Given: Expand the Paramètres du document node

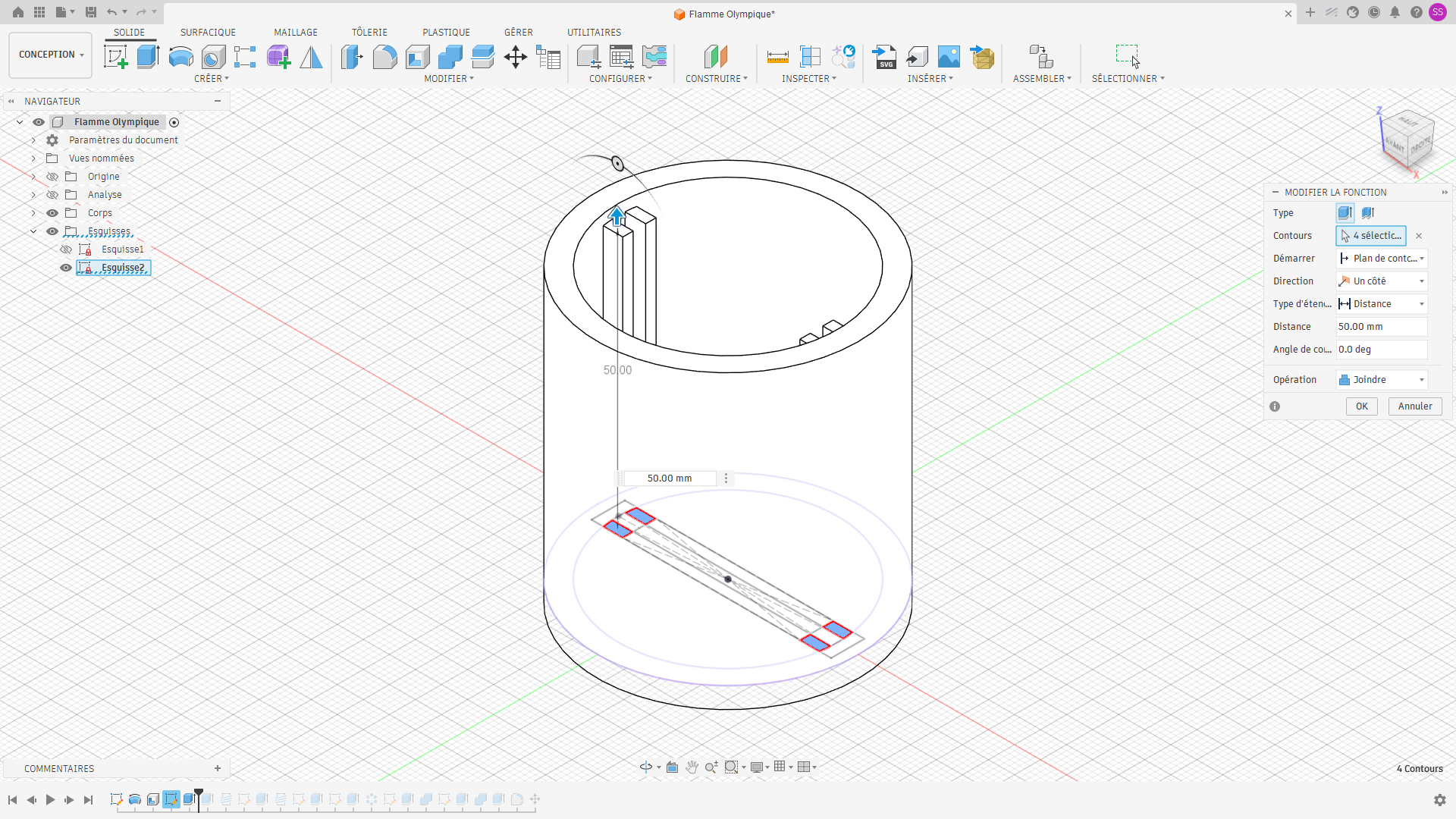Looking at the screenshot, I should coord(33,140).
